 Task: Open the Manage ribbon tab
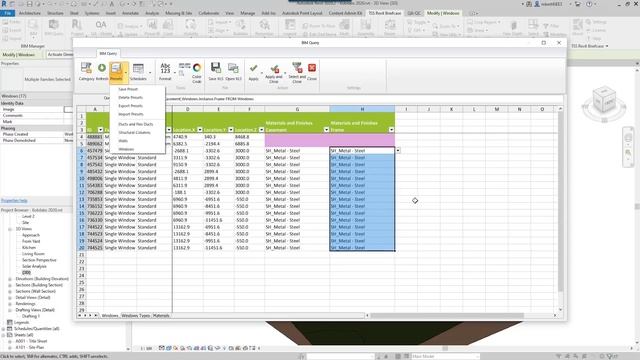click(247, 13)
